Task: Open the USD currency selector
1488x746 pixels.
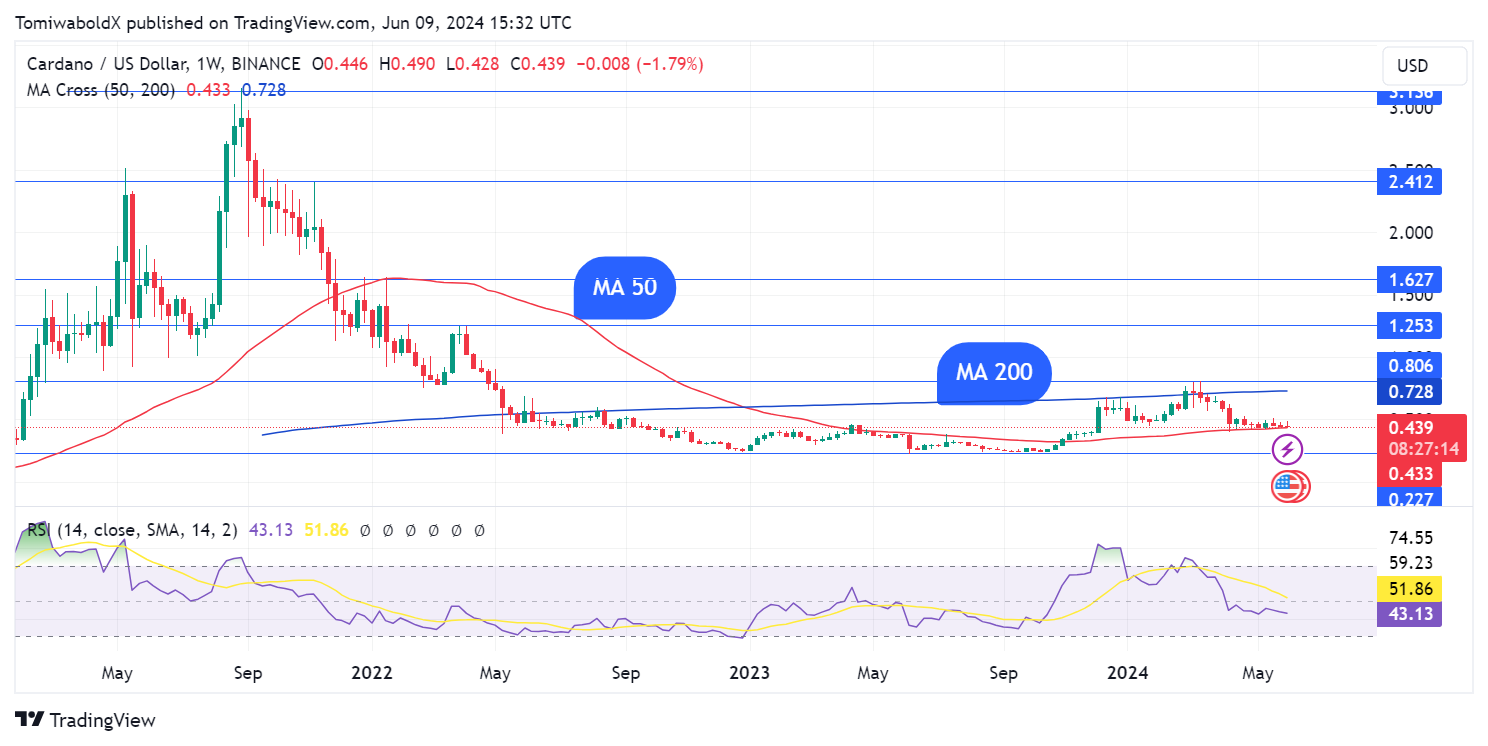Action: (1425, 66)
